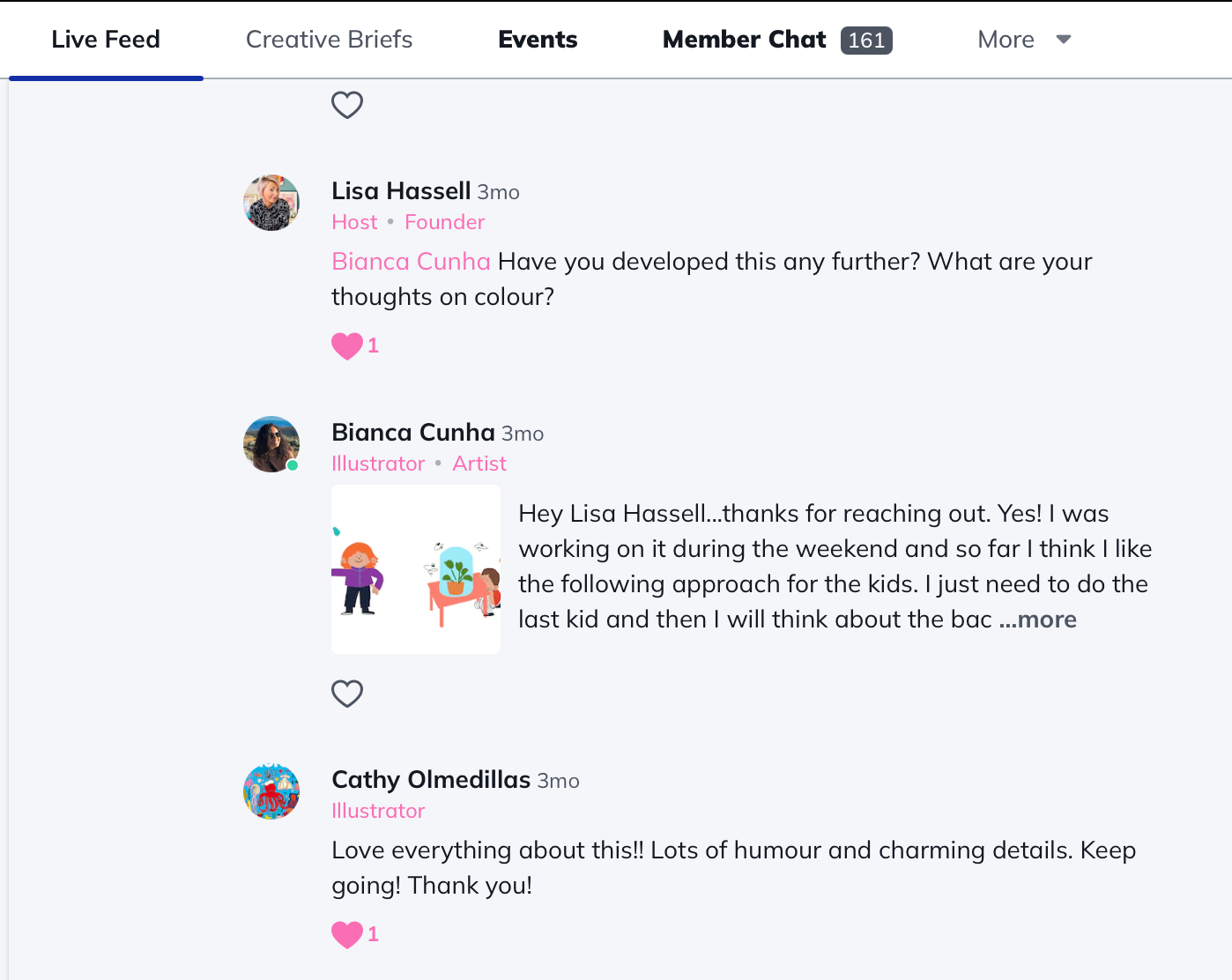
Task: Expand Bianca's comment with ...more
Action: [1038, 620]
